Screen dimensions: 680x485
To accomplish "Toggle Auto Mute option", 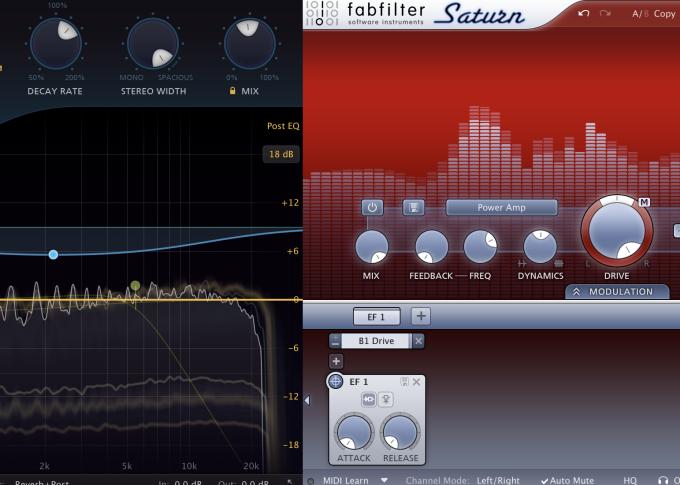I will (567, 480).
